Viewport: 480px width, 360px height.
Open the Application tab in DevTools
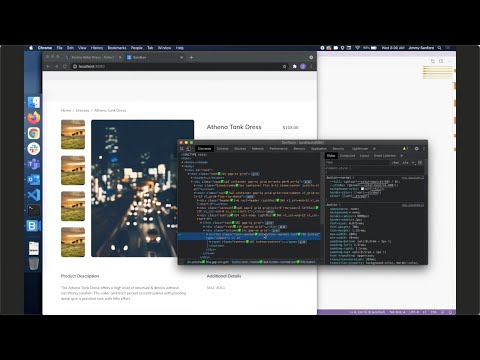pyautogui.click(x=319, y=149)
